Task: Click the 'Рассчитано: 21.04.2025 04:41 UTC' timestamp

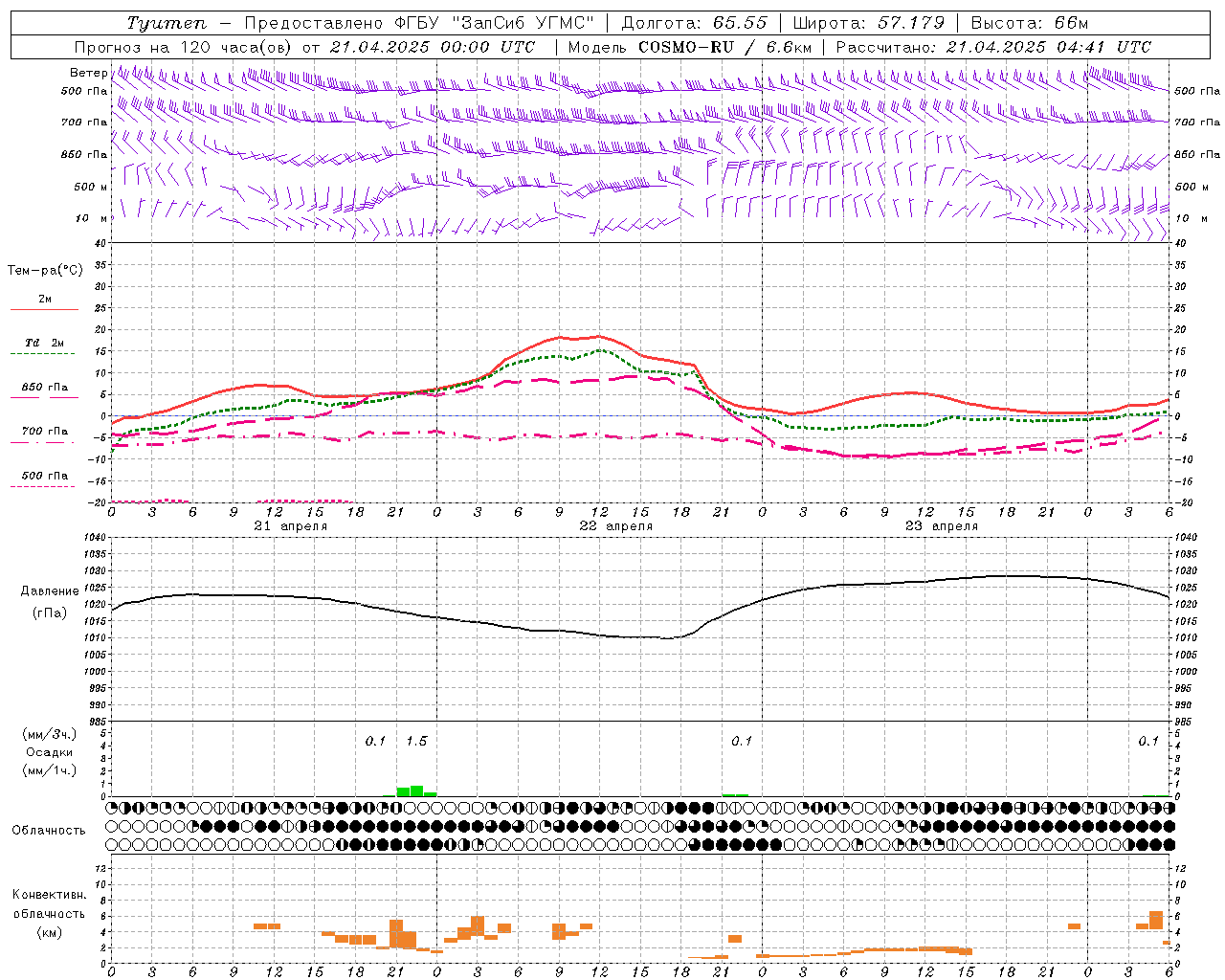Action: (993, 47)
